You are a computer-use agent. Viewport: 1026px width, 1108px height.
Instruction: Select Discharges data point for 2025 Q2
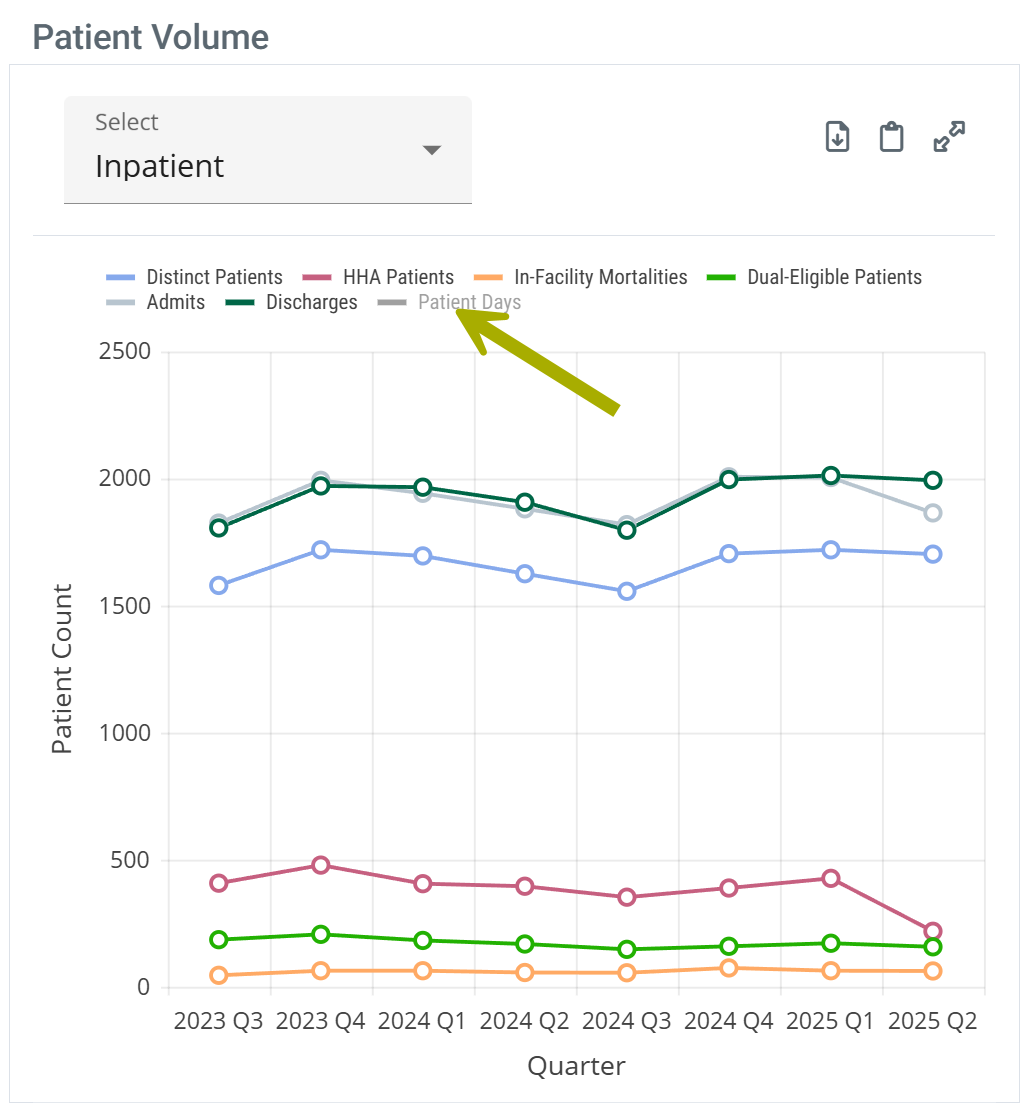[932, 480]
